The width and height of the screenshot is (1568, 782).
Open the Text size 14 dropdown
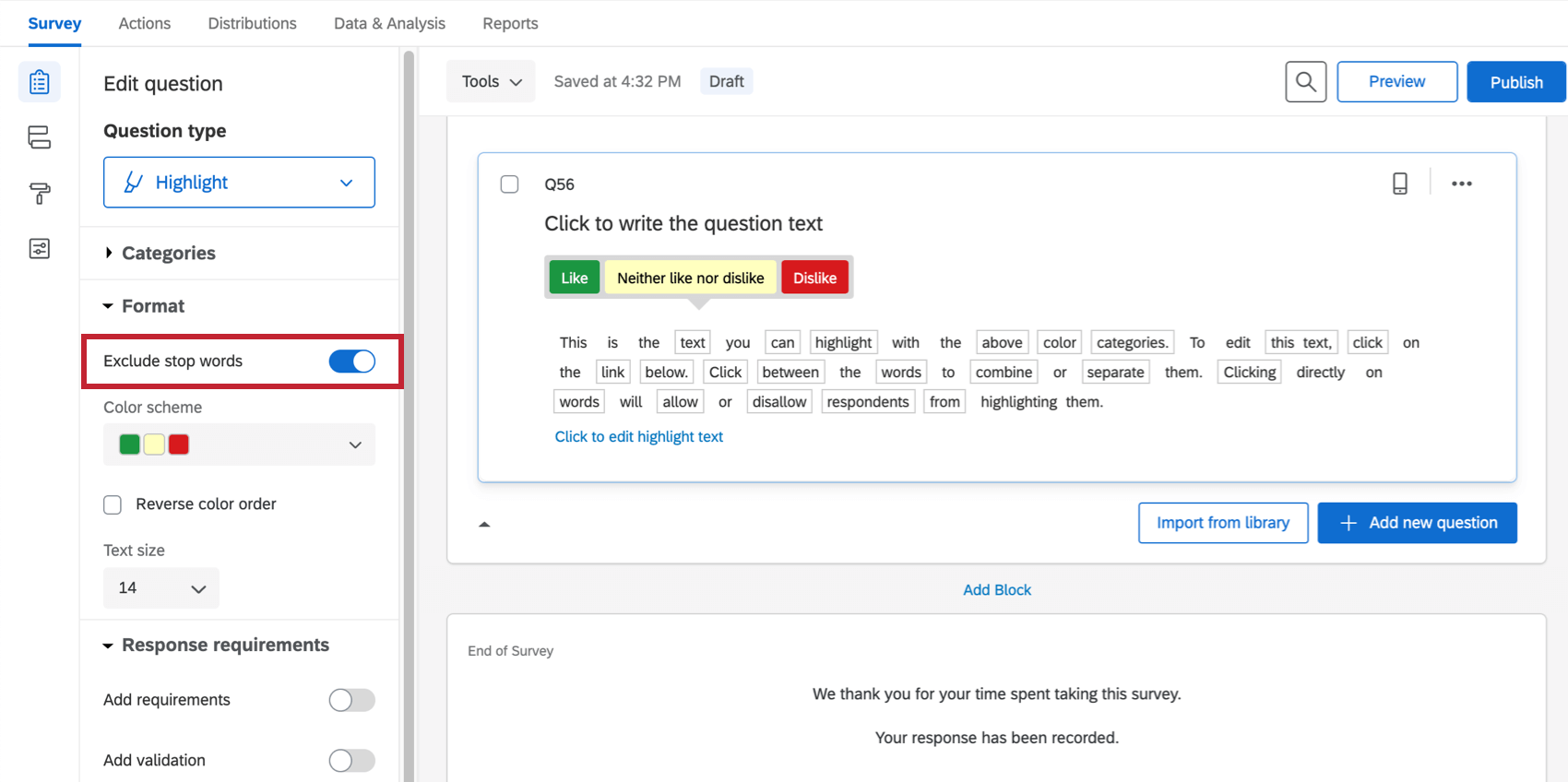[161, 587]
